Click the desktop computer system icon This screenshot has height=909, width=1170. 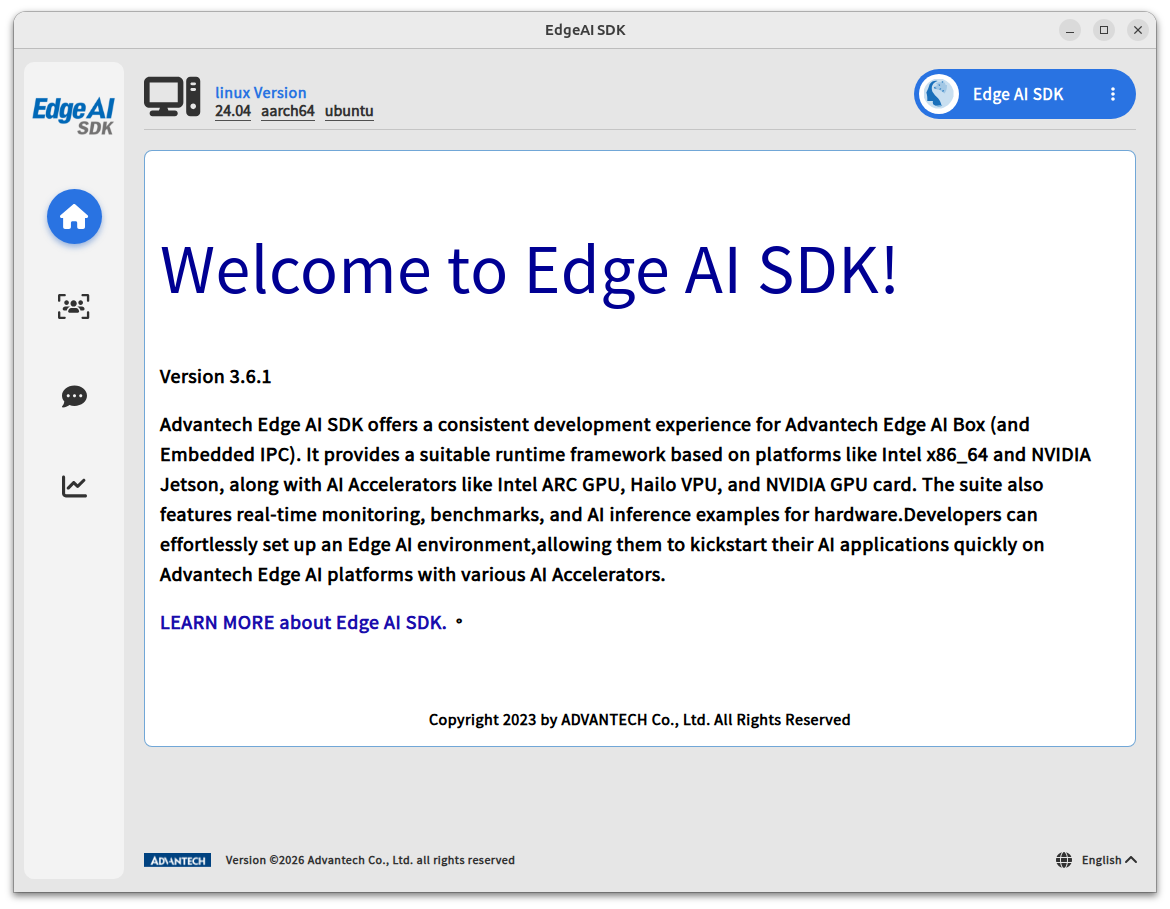point(172,97)
